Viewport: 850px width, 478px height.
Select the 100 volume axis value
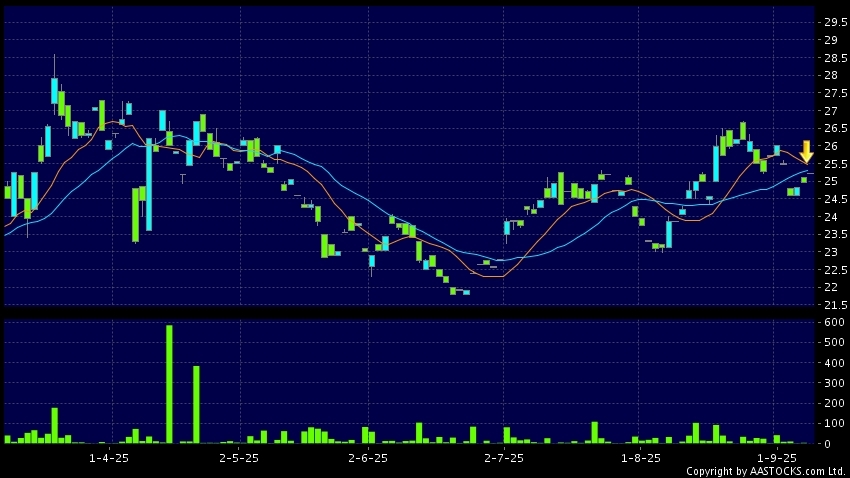click(x=834, y=423)
